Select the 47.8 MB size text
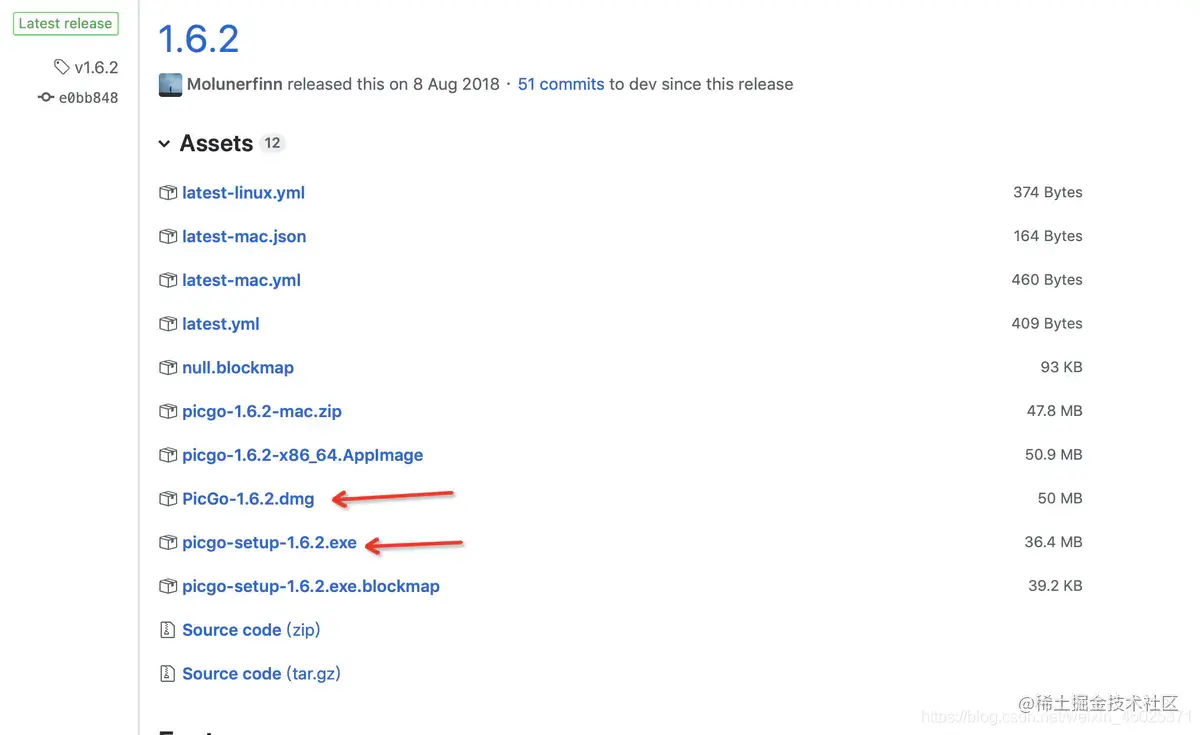 click(x=1055, y=411)
